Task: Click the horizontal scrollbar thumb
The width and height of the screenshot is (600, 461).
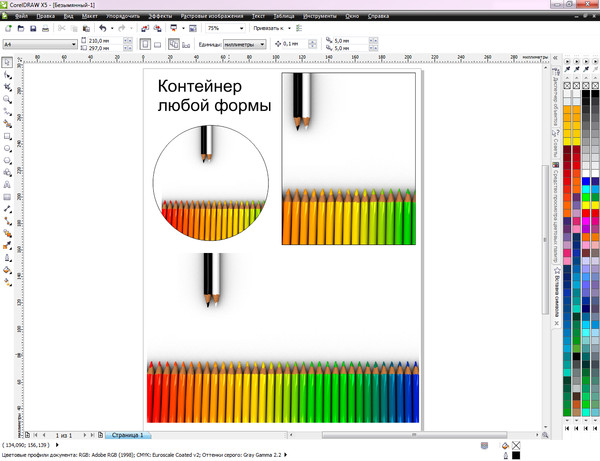Action: pyautogui.click(x=414, y=435)
